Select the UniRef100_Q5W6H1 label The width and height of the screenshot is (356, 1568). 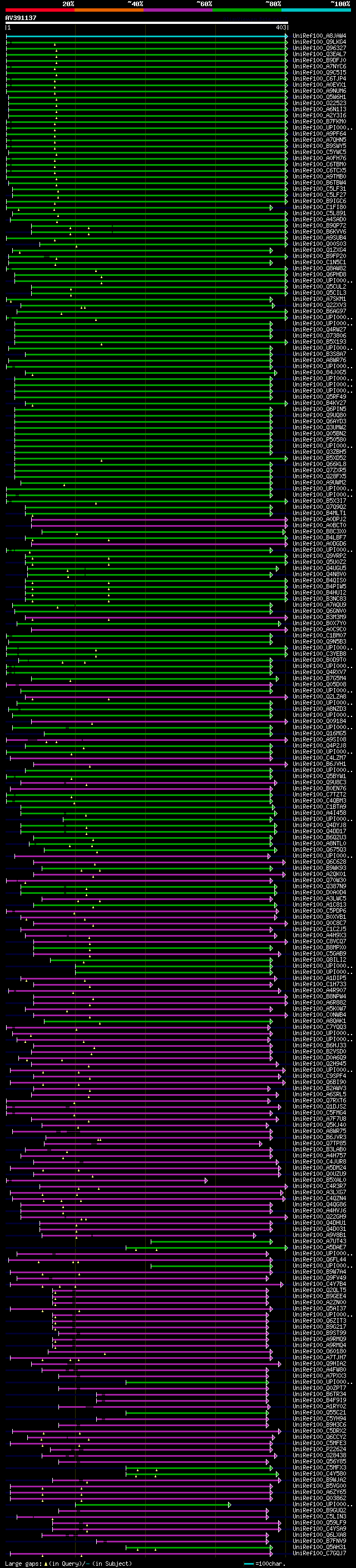319,97
